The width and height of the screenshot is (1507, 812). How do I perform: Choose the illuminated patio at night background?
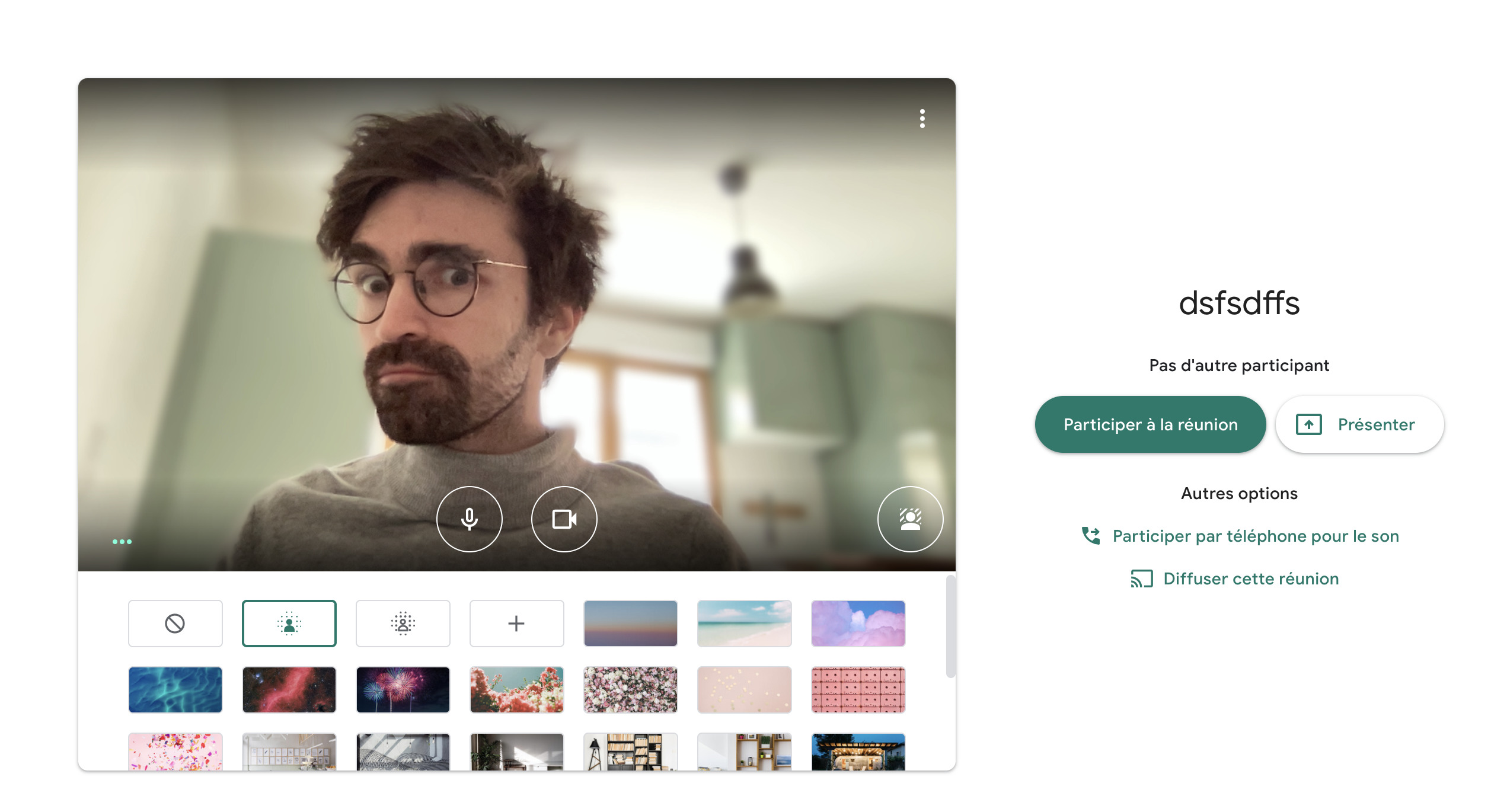858,752
